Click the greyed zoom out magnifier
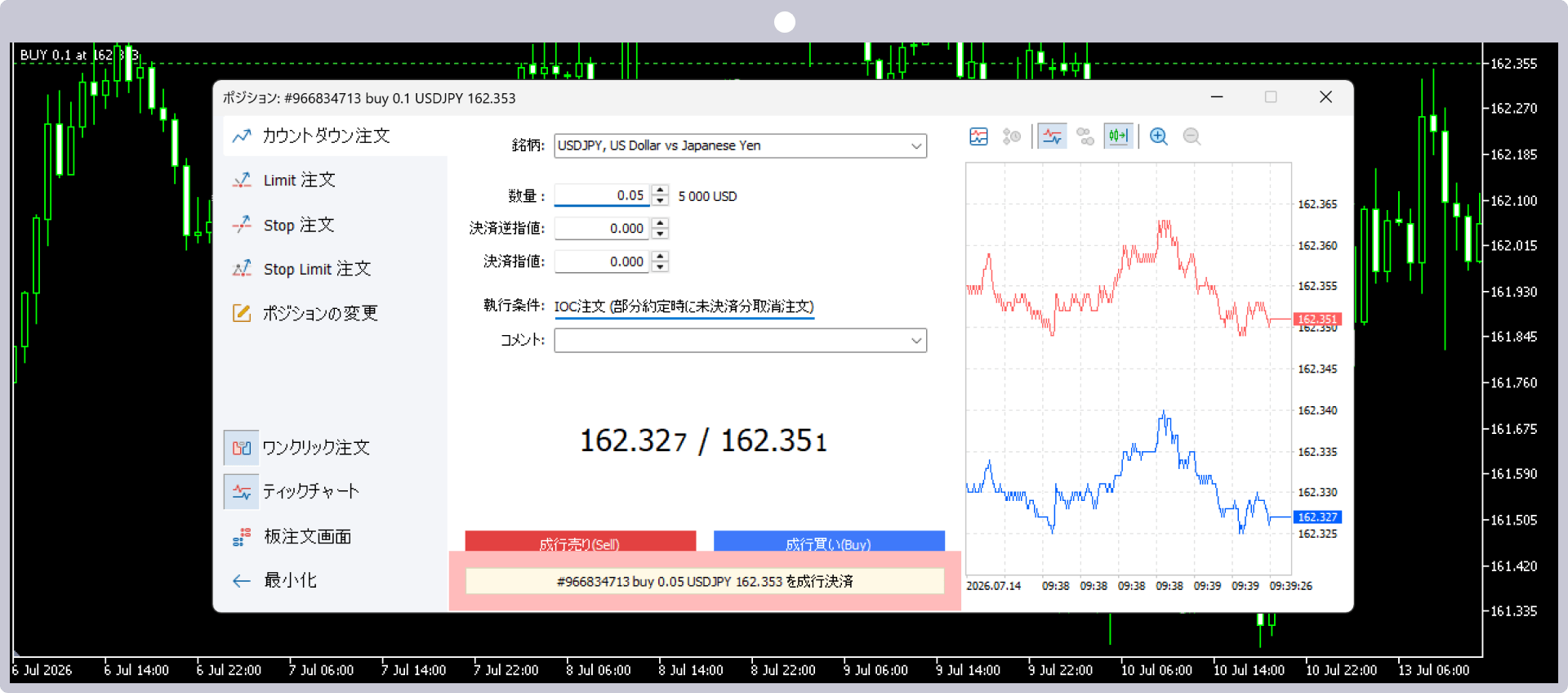1568x693 pixels. [x=1192, y=136]
